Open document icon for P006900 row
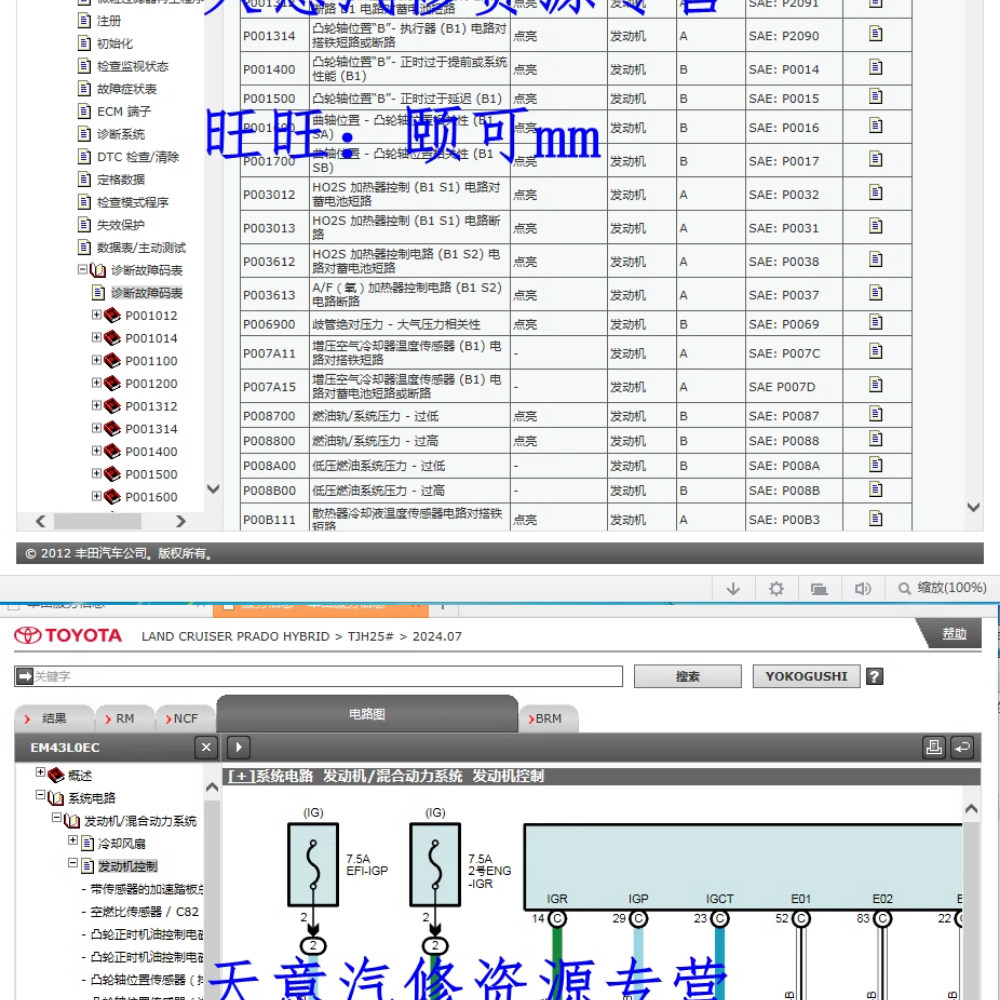 (876, 322)
